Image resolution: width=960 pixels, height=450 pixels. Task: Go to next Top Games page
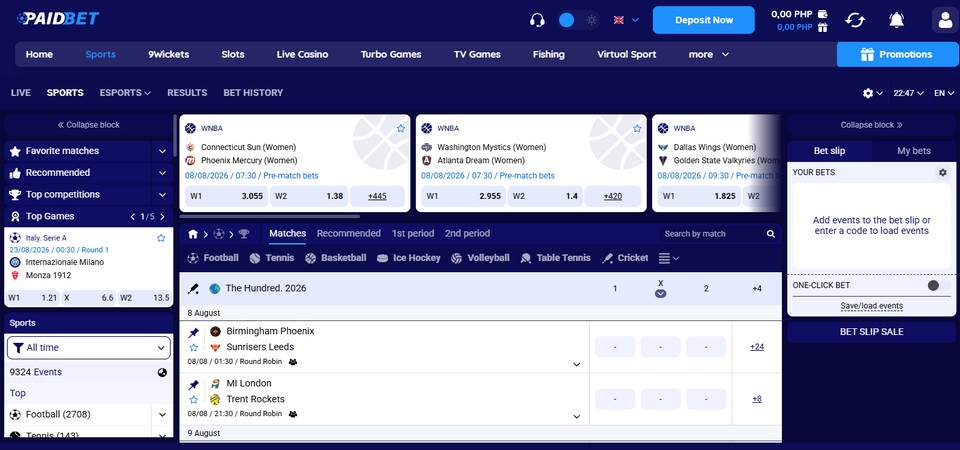click(x=162, y=217)
